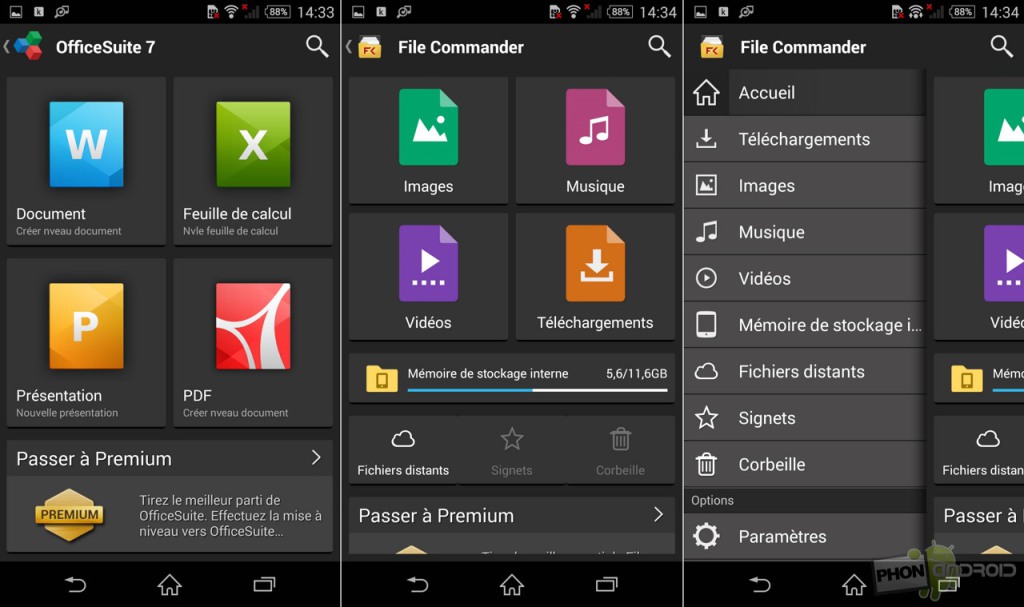Create a new Word Document
The height and width of the screenshot is (607, 1024).
point(86,161)
